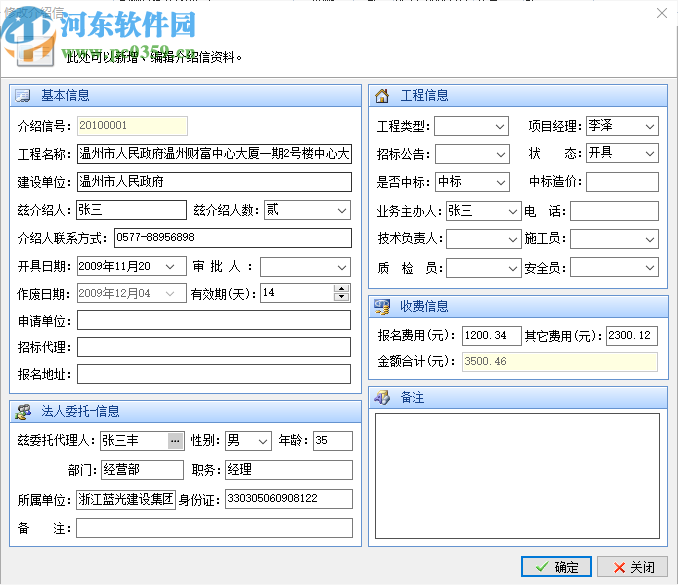Open the 招标公告 dropdown
The height and width of the screenshot is (585, 678).
coord(500,154)
